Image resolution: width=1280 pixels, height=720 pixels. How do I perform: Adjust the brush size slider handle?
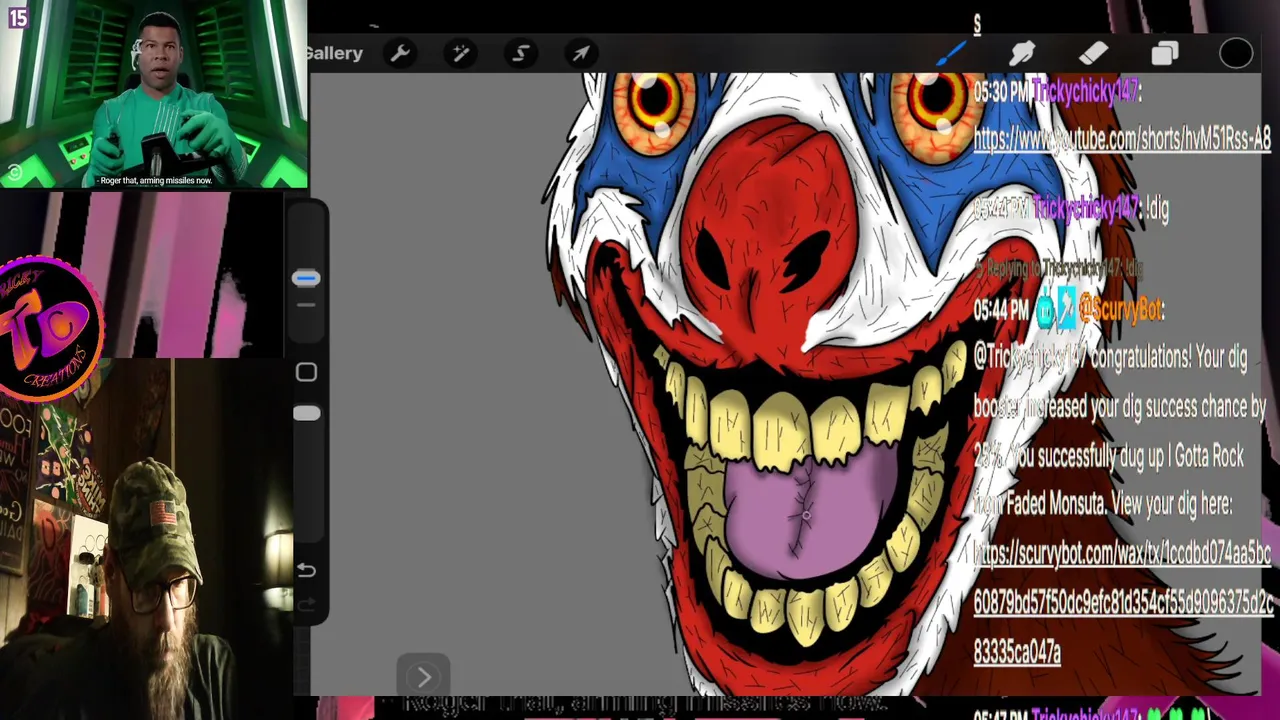click(x=306, y=278)
